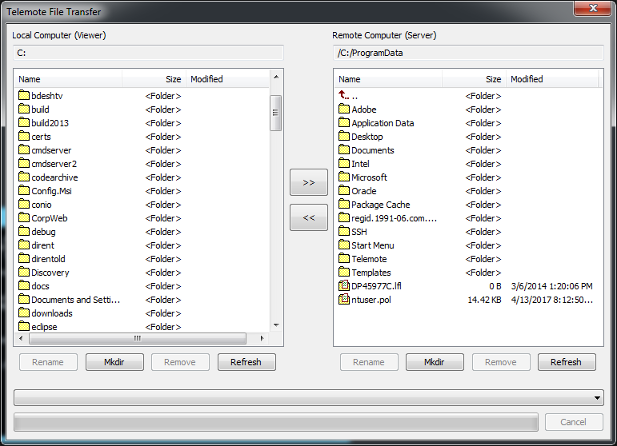Click the codearchive folder icon
617x446 pixels.
(x=24, y=177)
